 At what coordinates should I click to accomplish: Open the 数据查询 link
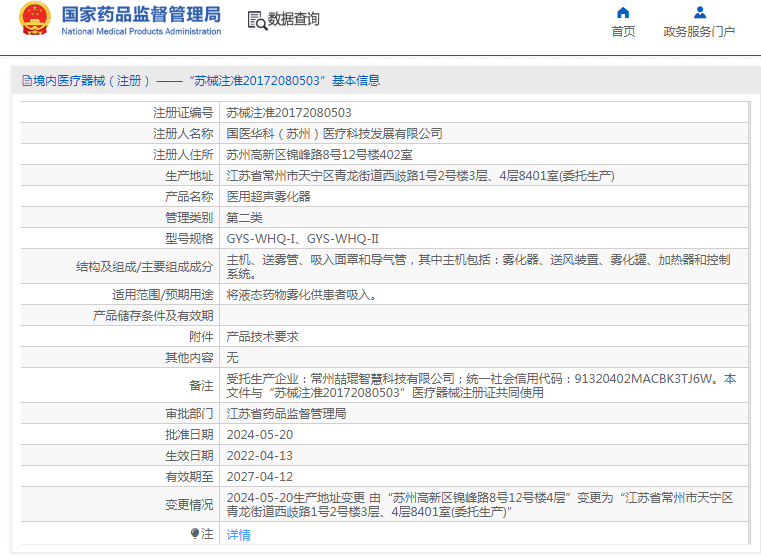coord(293,19)
